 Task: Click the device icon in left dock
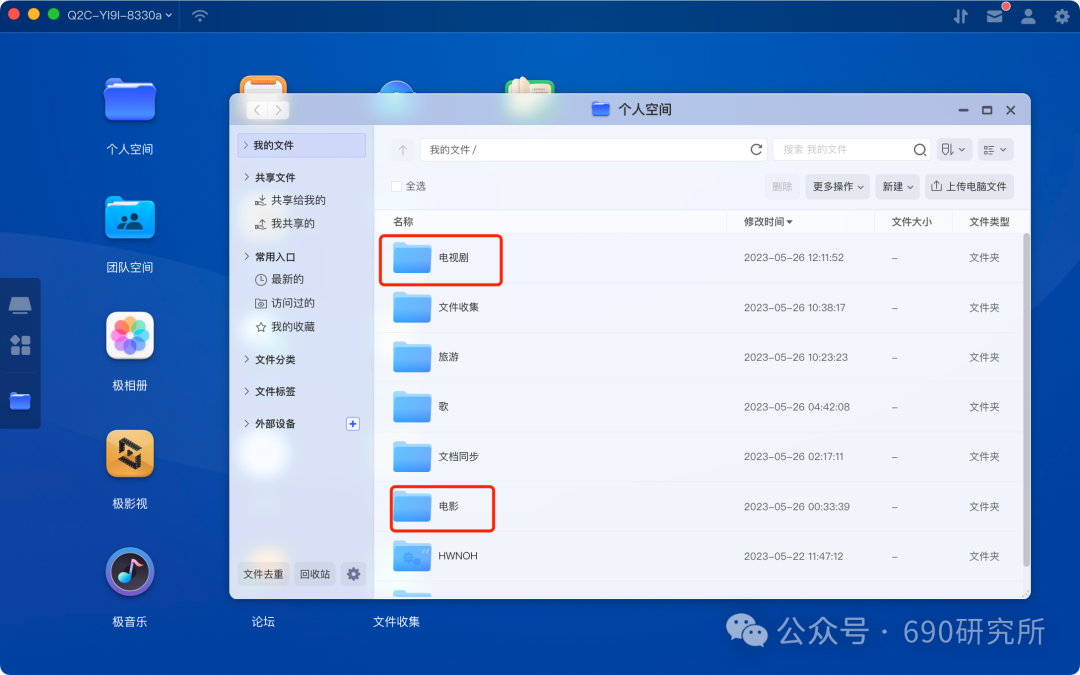(20, 304)
